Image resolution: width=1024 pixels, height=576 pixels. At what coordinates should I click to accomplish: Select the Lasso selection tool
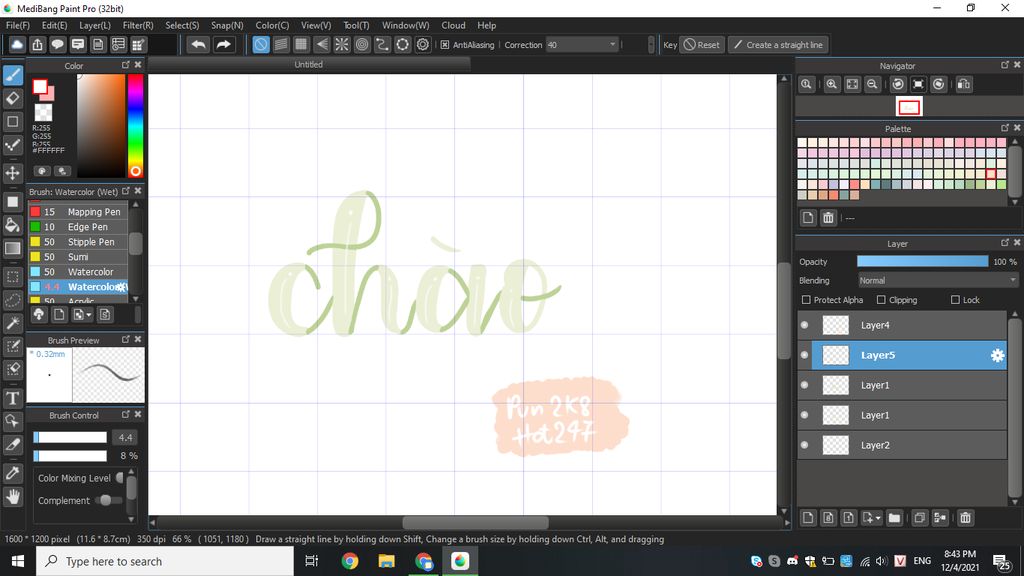(x=12, y=300)
